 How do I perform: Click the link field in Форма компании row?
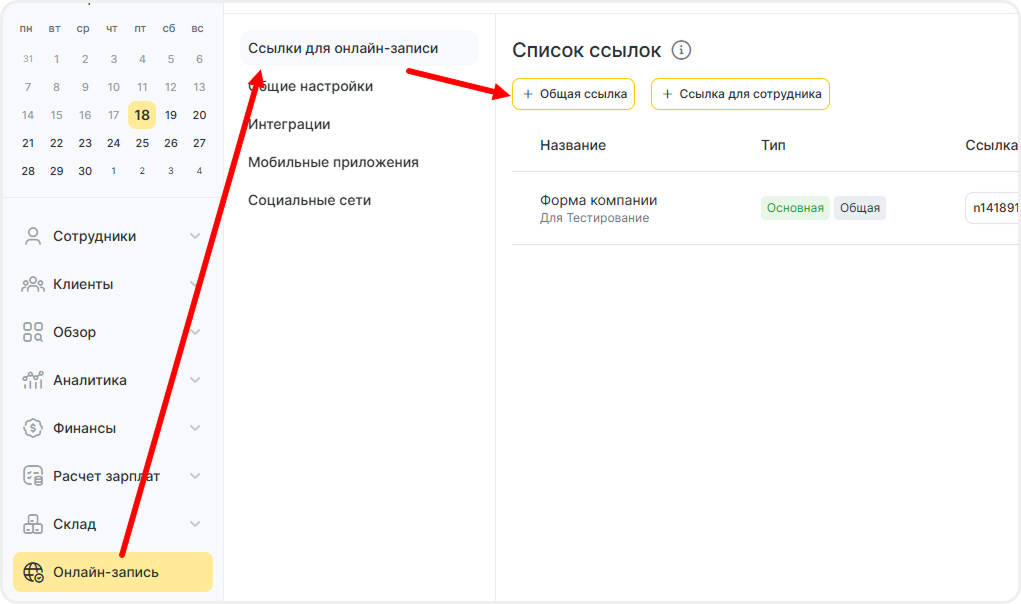click(992, 208)
